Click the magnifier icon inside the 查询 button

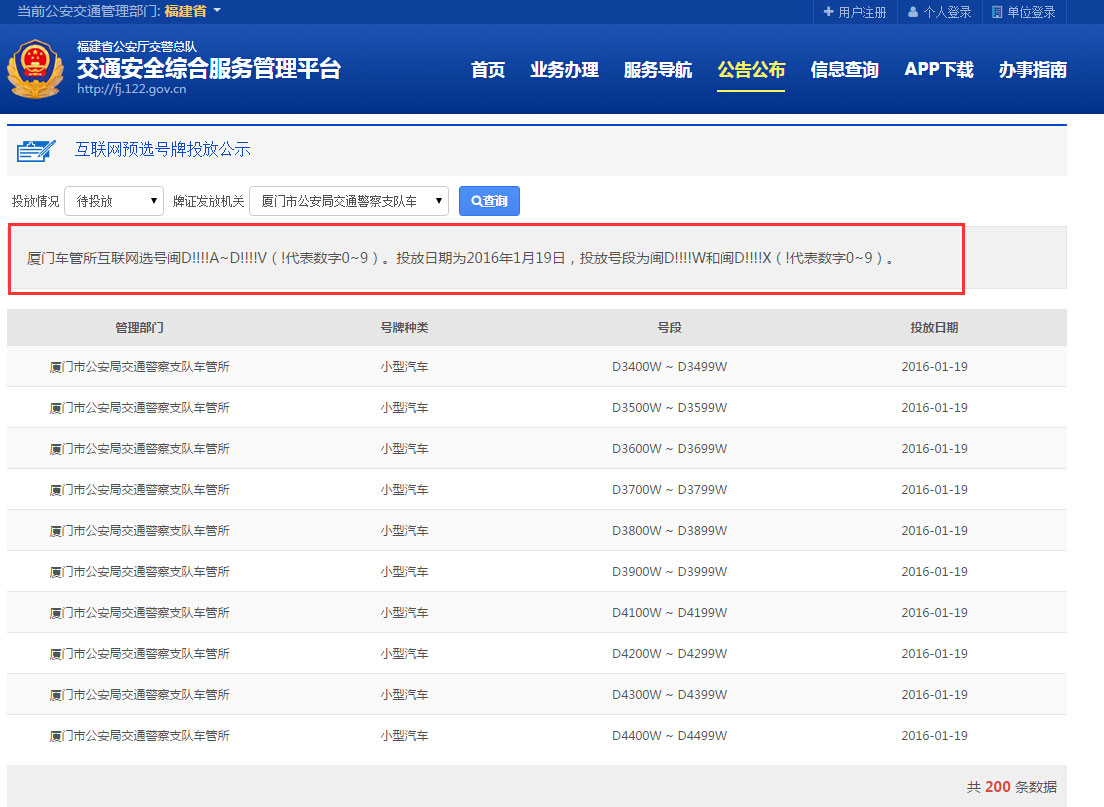475,200
